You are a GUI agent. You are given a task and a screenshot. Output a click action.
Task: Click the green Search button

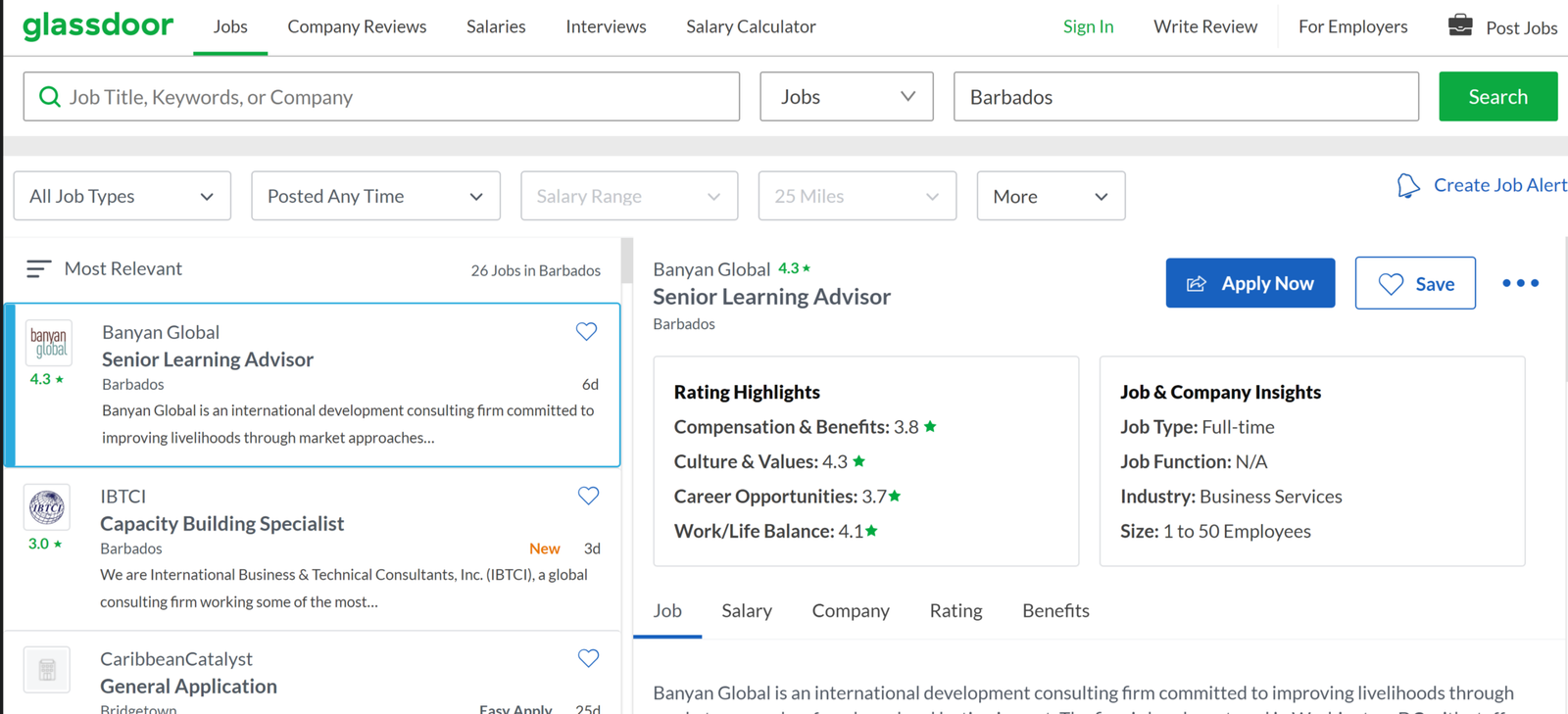click(x=1497, y=96)
